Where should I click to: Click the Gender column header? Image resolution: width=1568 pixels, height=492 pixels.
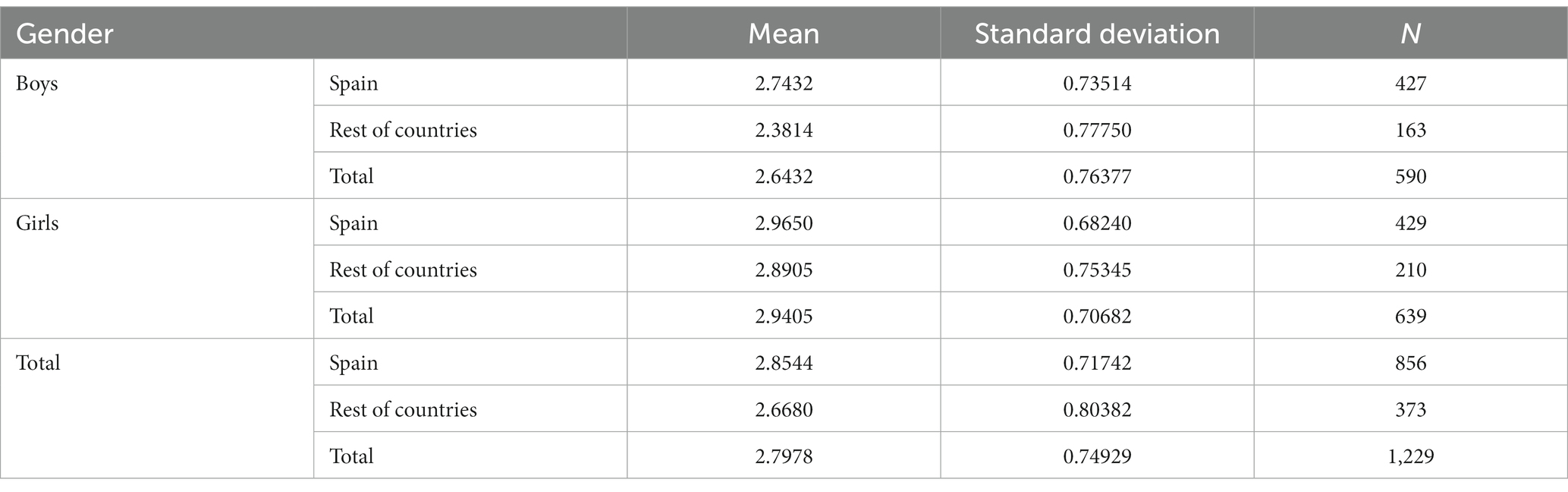[x=64, y=34]
